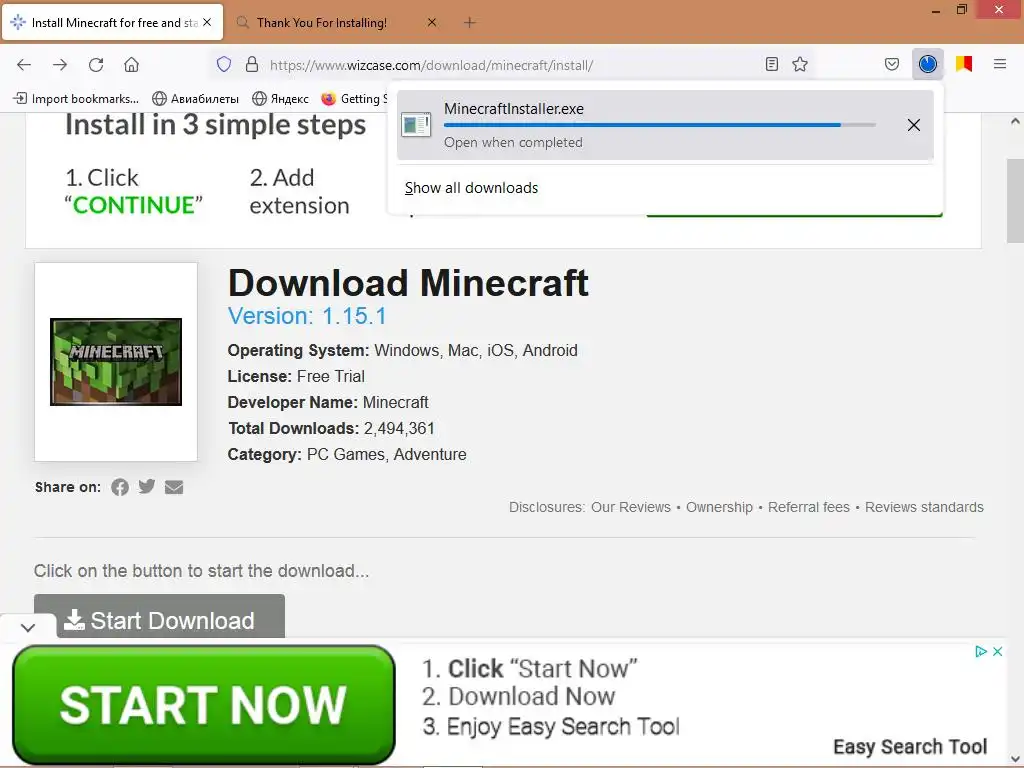Save page to Pocket
The image size is (1024, 768).
pyautogui.click(x=892, y=64)
